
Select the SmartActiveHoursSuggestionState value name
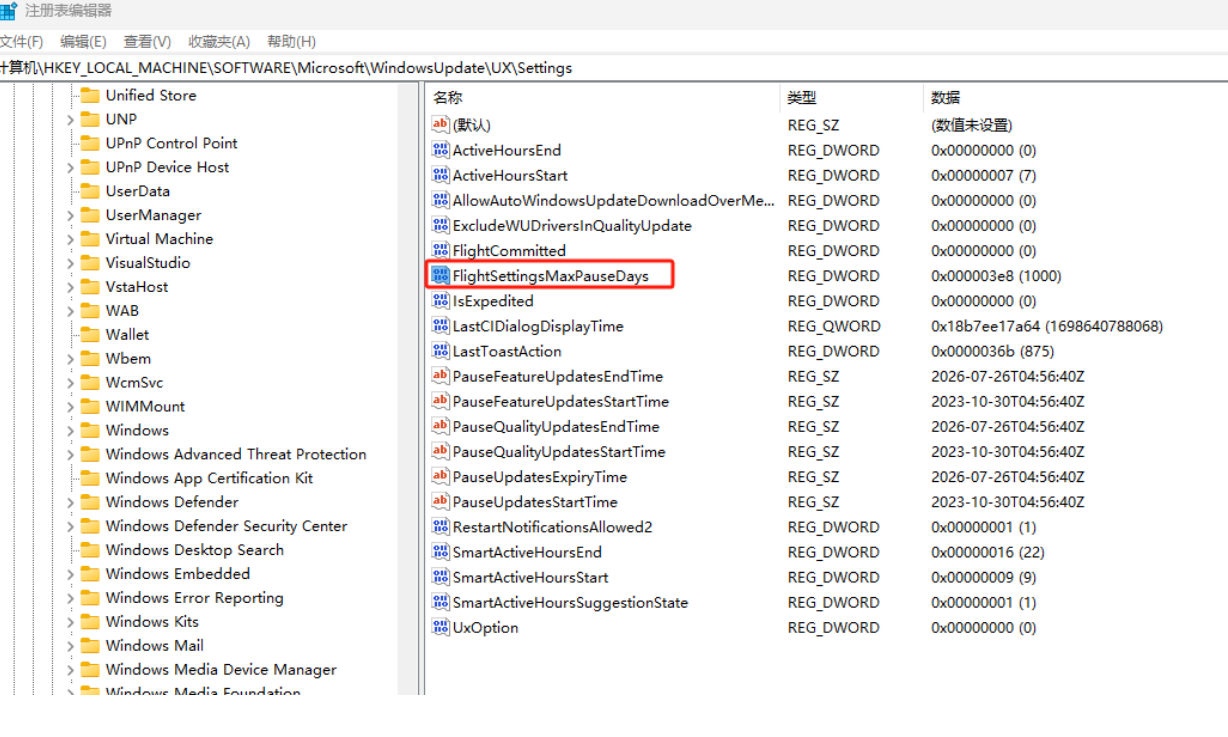pyautogui.click(x=570, y=603)
